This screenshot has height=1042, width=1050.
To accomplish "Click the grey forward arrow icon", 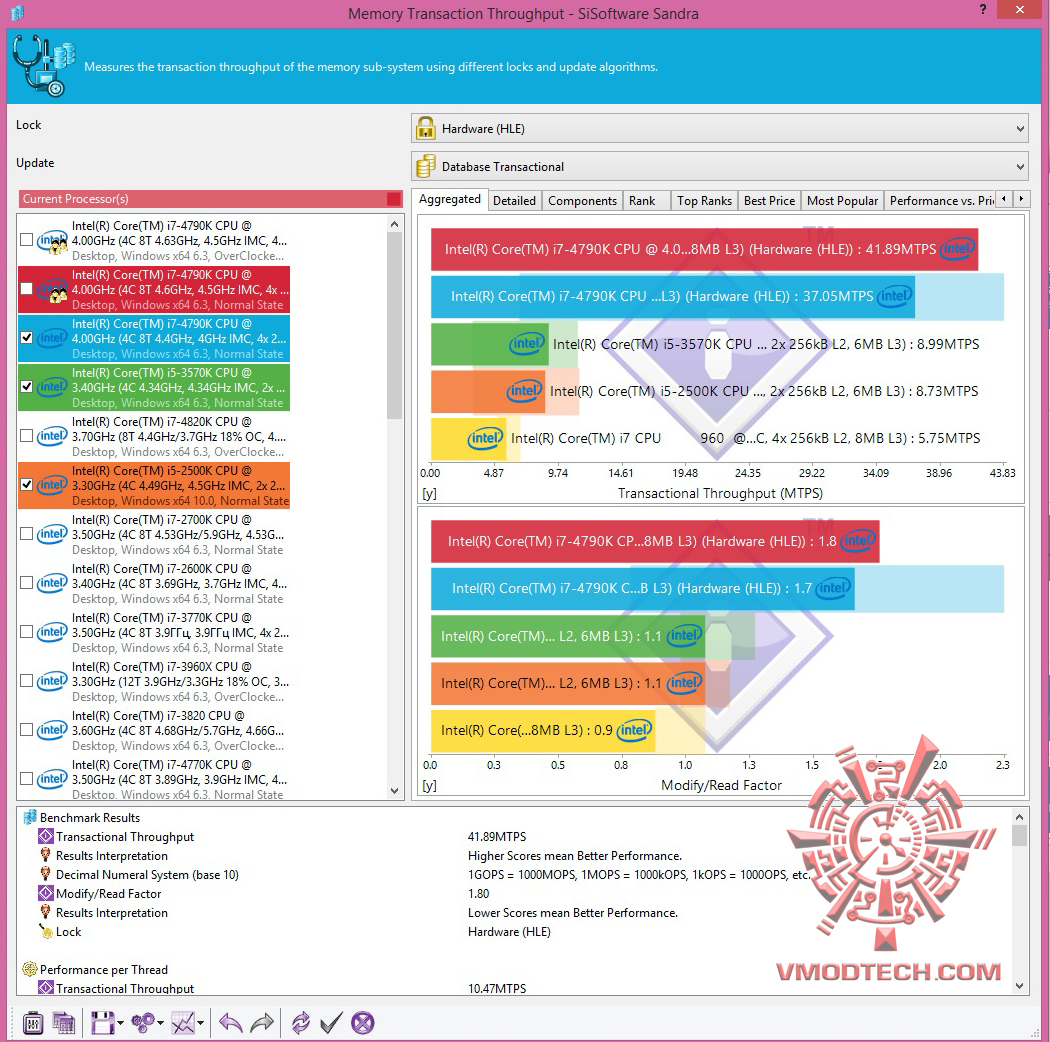I will point(262,1023).
